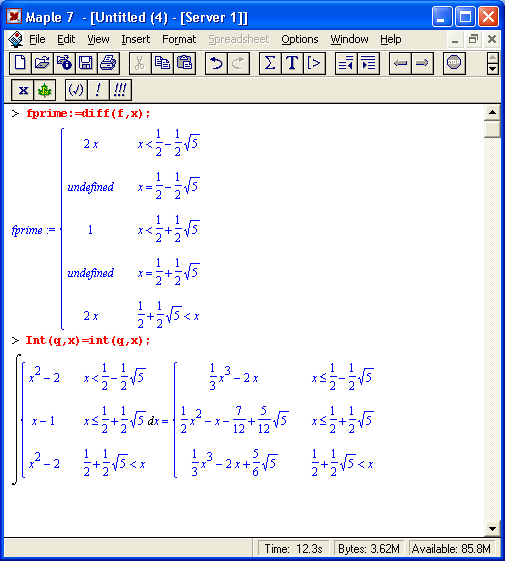Expand toolbar using the down stepper arrow
Image resolution: width=505 pixels, height=561 pixels.
(492, 68)
